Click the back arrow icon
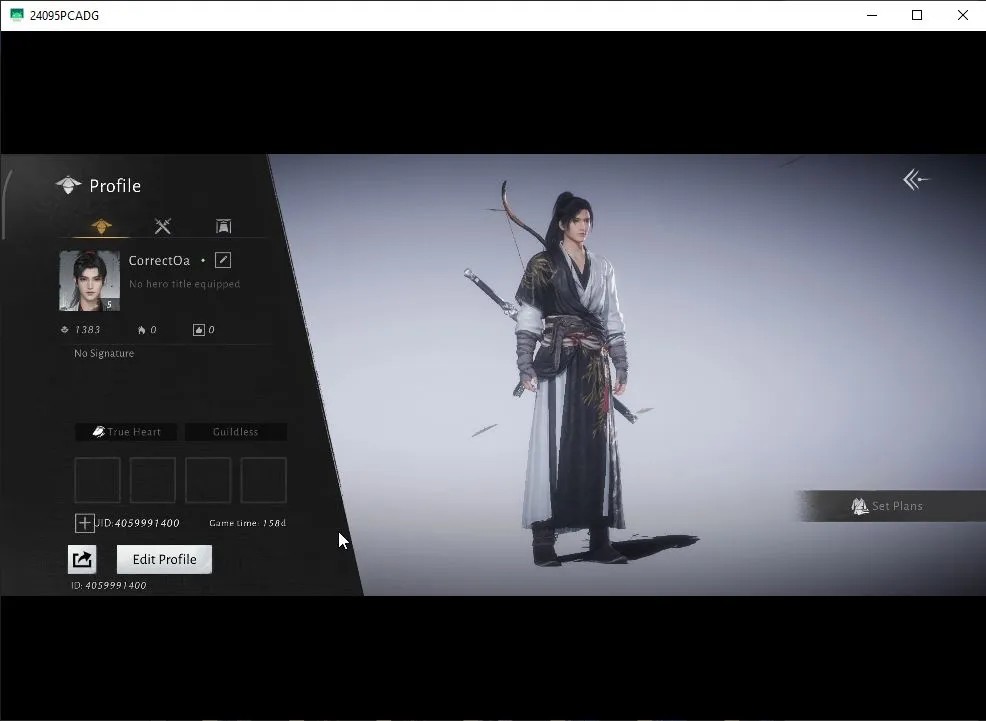The image size is (986, 721). pyautogui.click(x=916, y=180)
